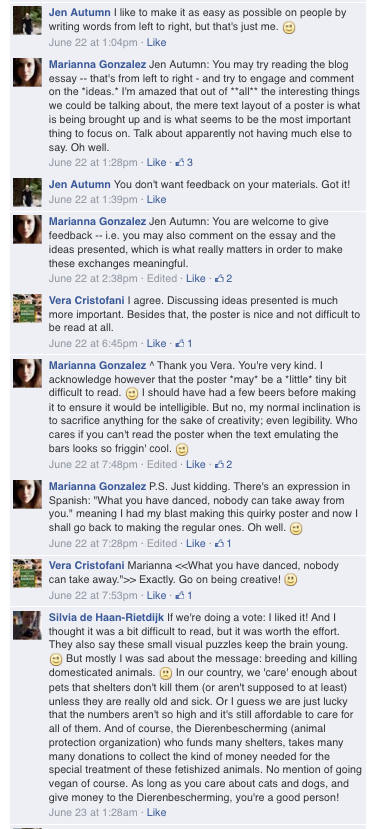
Task: Like Silvia de Haan-Rietdijk's June 23 comment
Action: click(156, 812)
